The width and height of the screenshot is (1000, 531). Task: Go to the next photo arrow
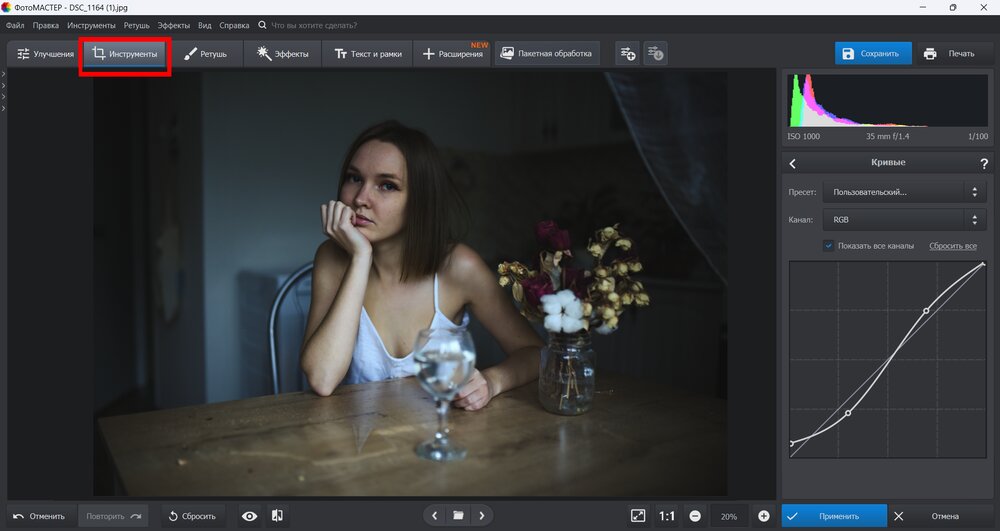click(x=481, y=516)
